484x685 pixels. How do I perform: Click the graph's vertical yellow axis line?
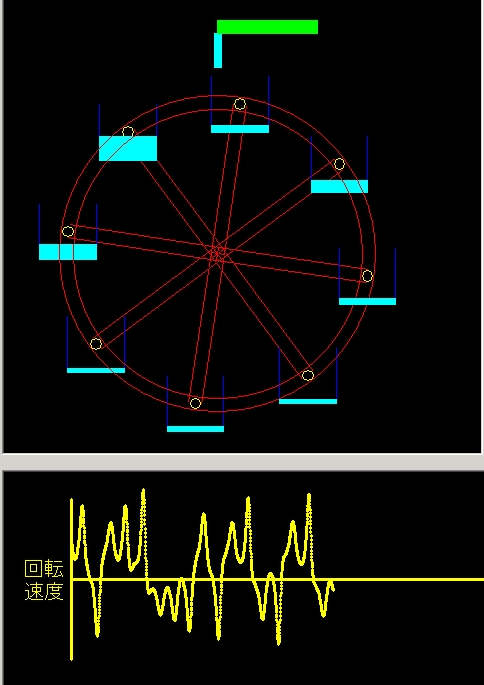click(72, 579)
